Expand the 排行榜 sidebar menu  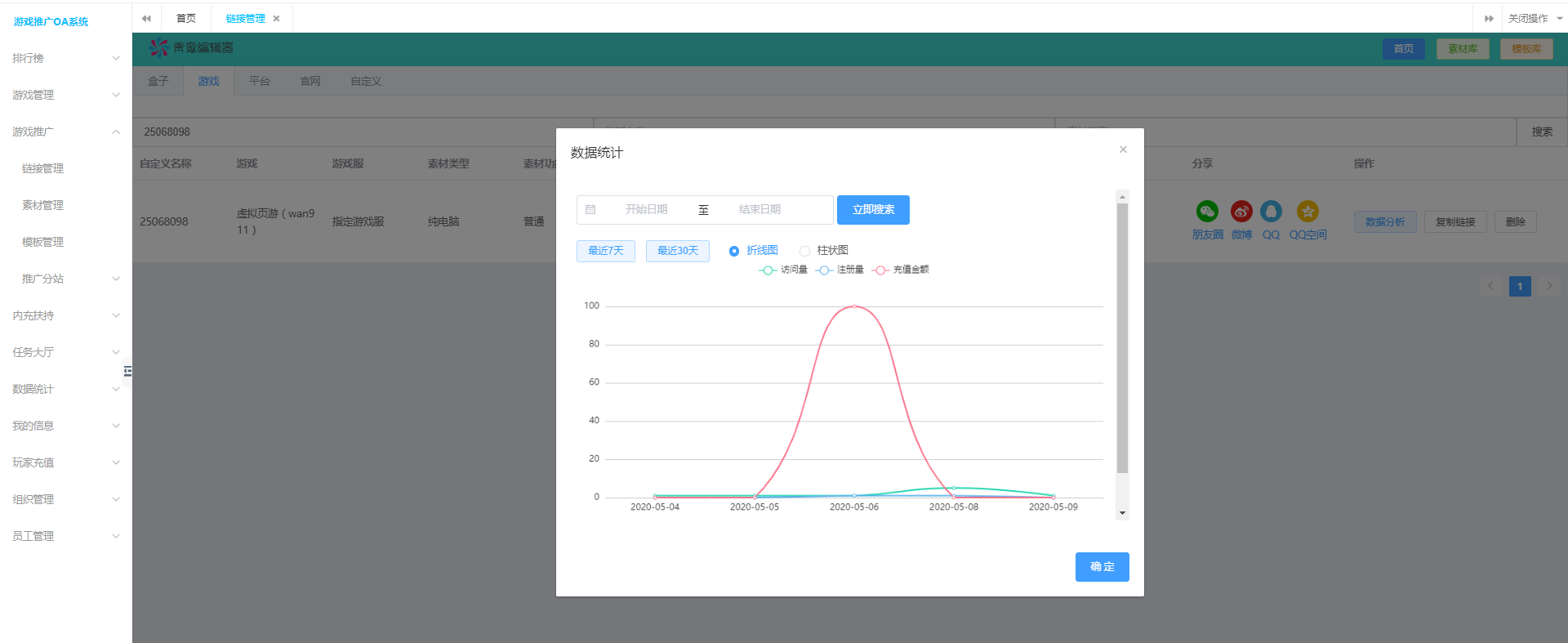[x=65, y=58]
